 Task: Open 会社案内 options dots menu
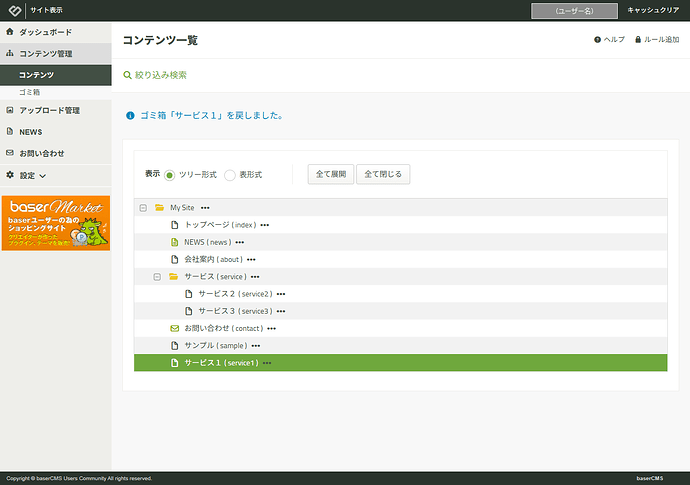point(251,260)
